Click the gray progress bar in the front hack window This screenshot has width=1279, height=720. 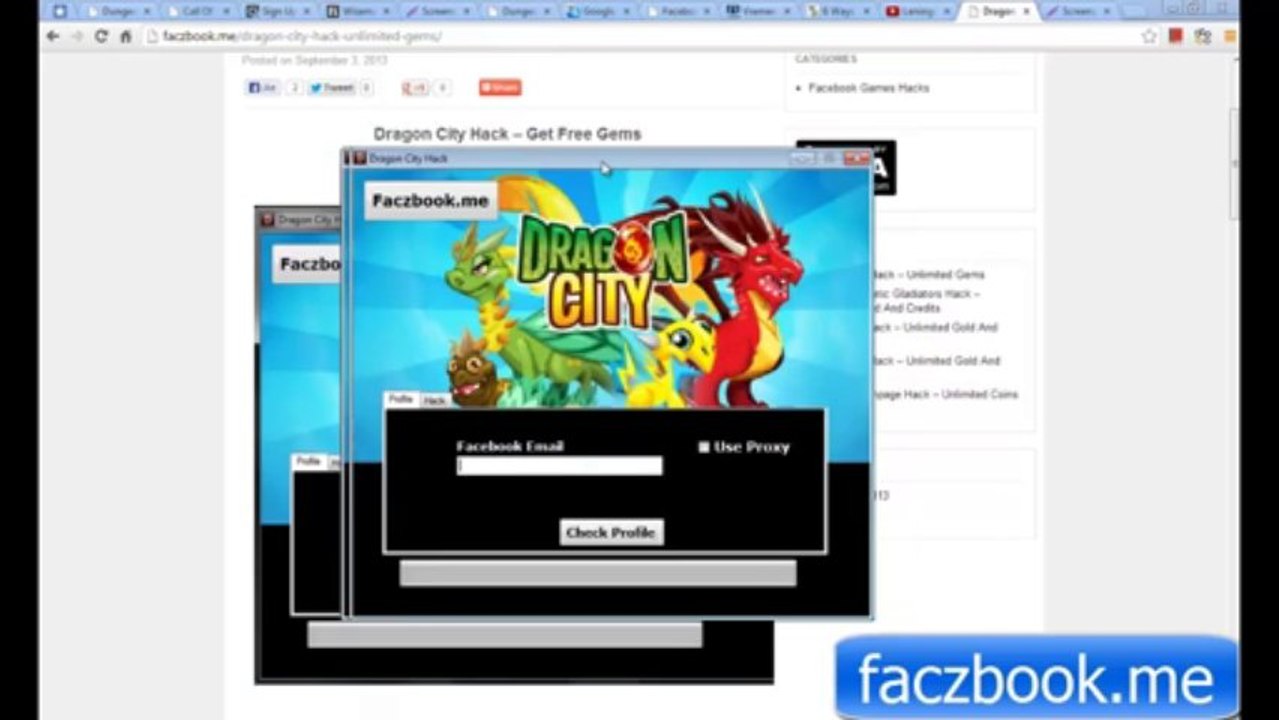[x=598, y=573]
